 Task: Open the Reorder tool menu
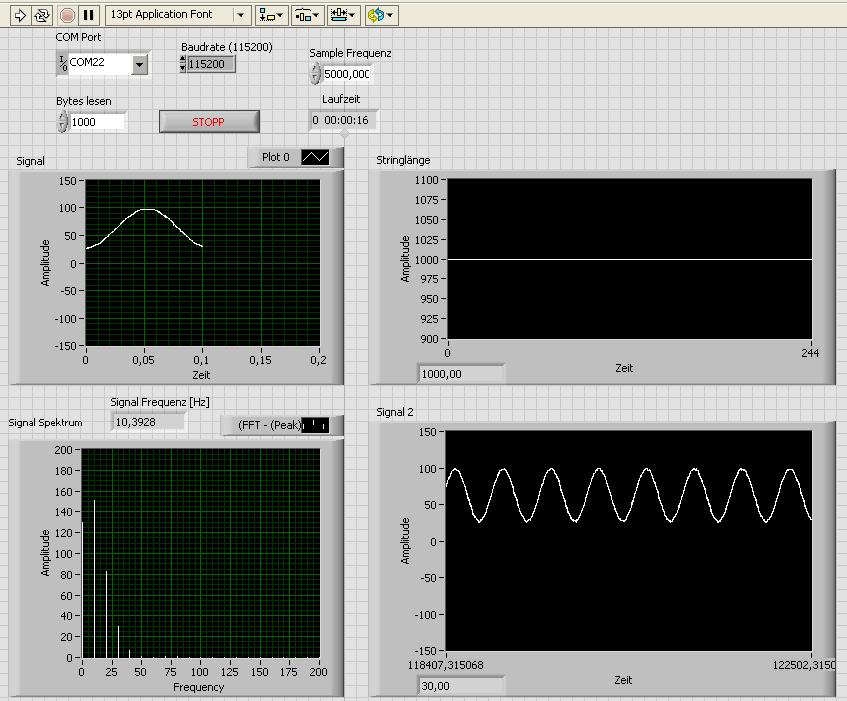point(381,15)
